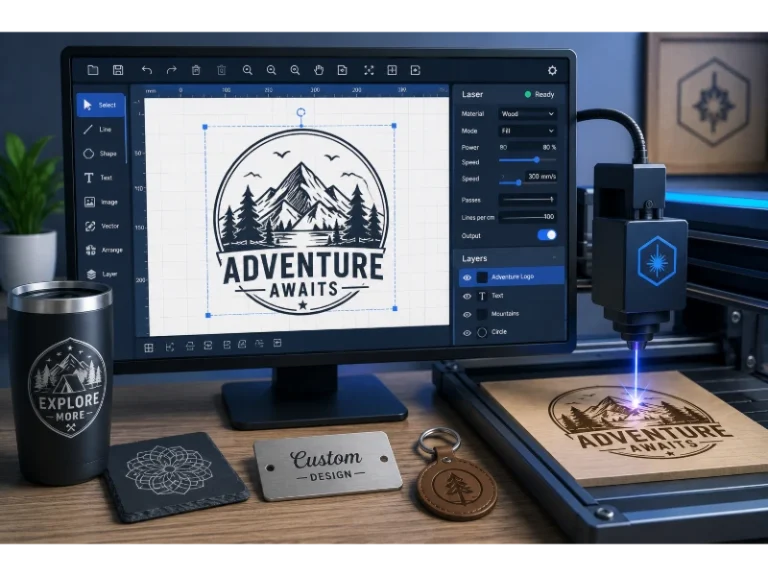The width and height of the screenshot is (768, 576).
Task: Save the project using the floppy disk icon
Action: [x=118, y=70]
